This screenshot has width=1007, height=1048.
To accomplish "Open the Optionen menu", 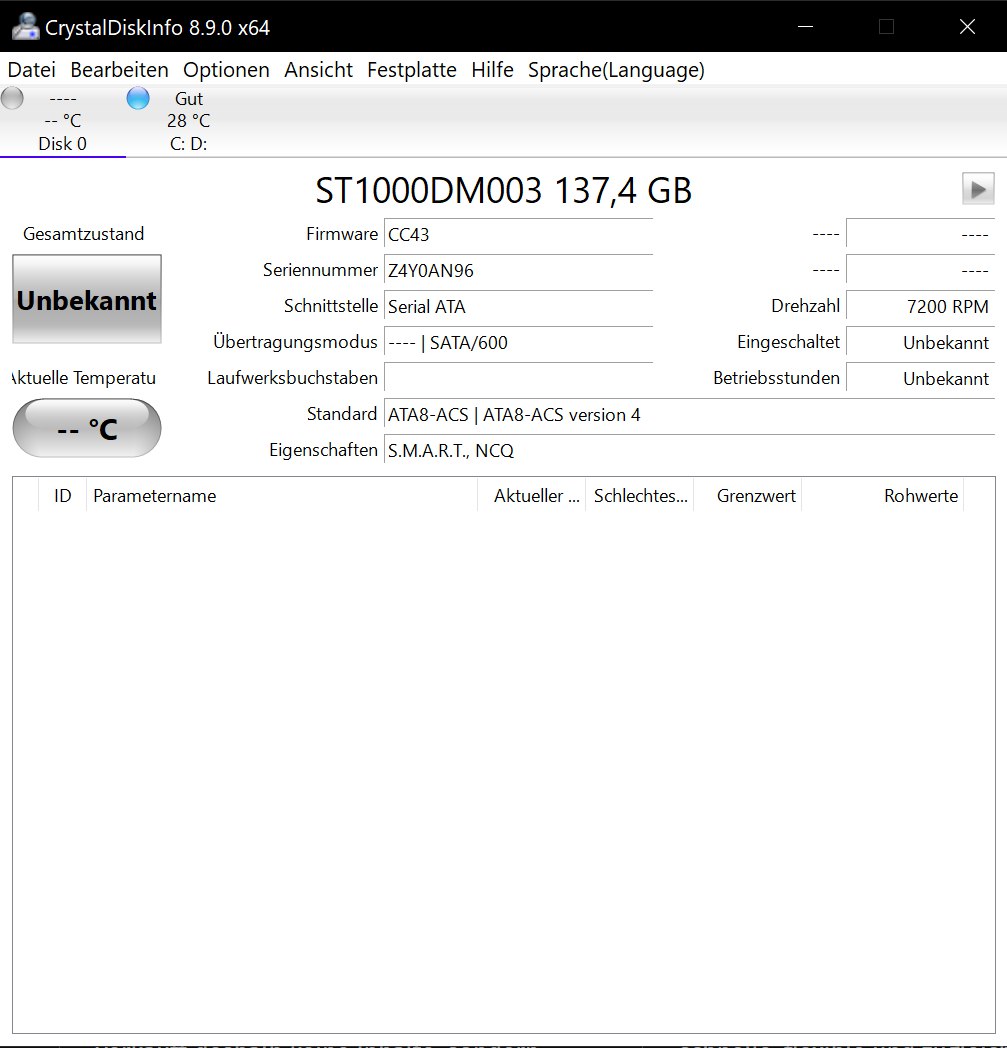I will pos(226,70).
